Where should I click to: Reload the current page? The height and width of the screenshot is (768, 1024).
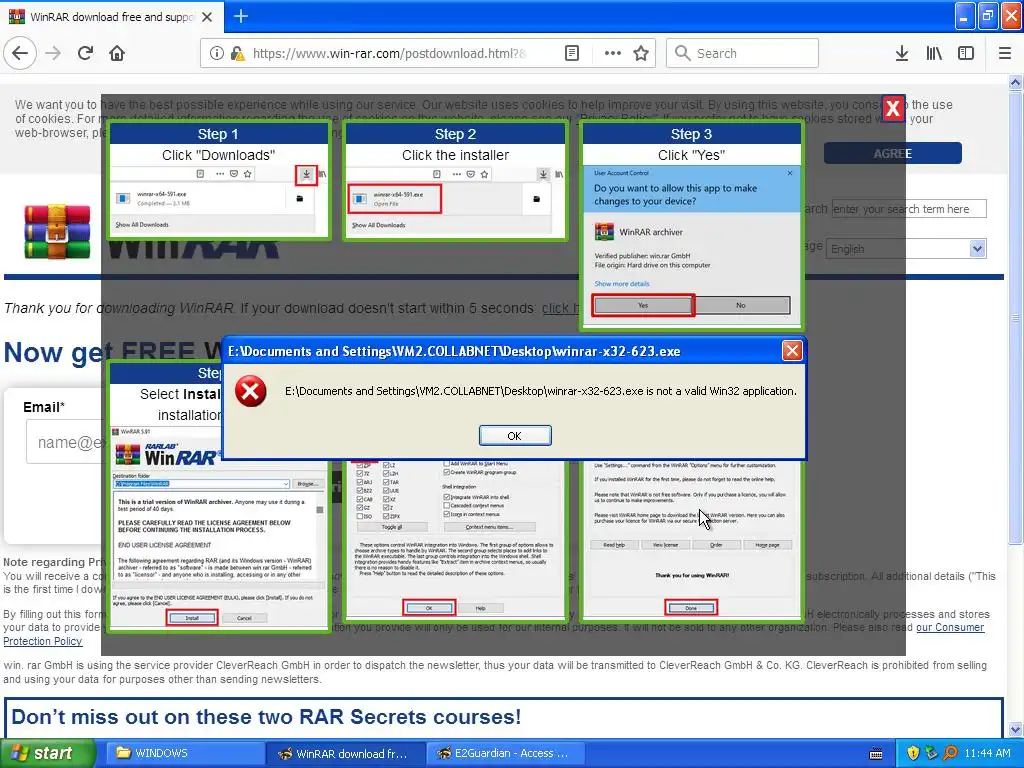(x=85, y=54)
